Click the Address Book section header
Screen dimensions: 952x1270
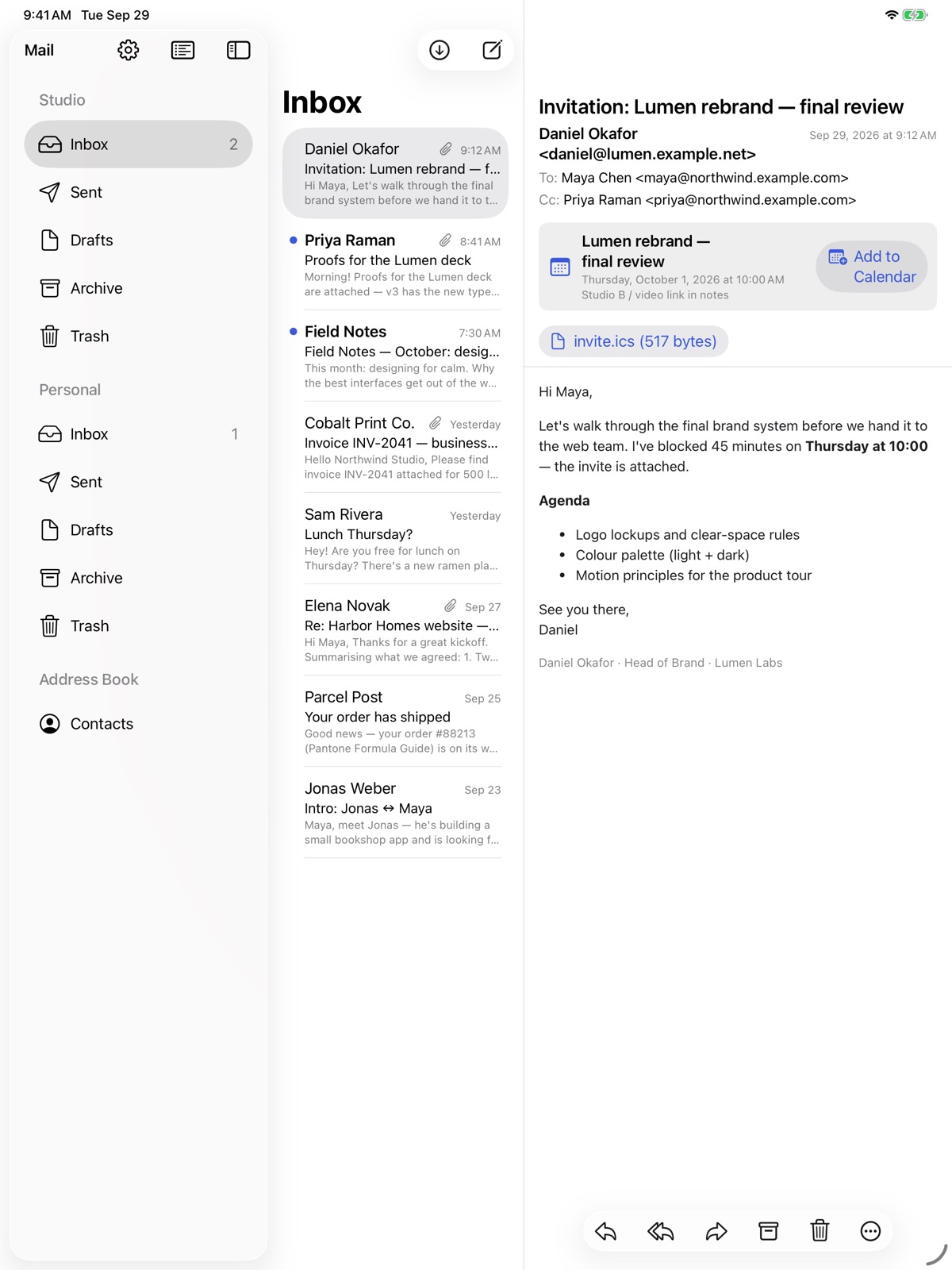pyautogui.click(x=89, y=679)
